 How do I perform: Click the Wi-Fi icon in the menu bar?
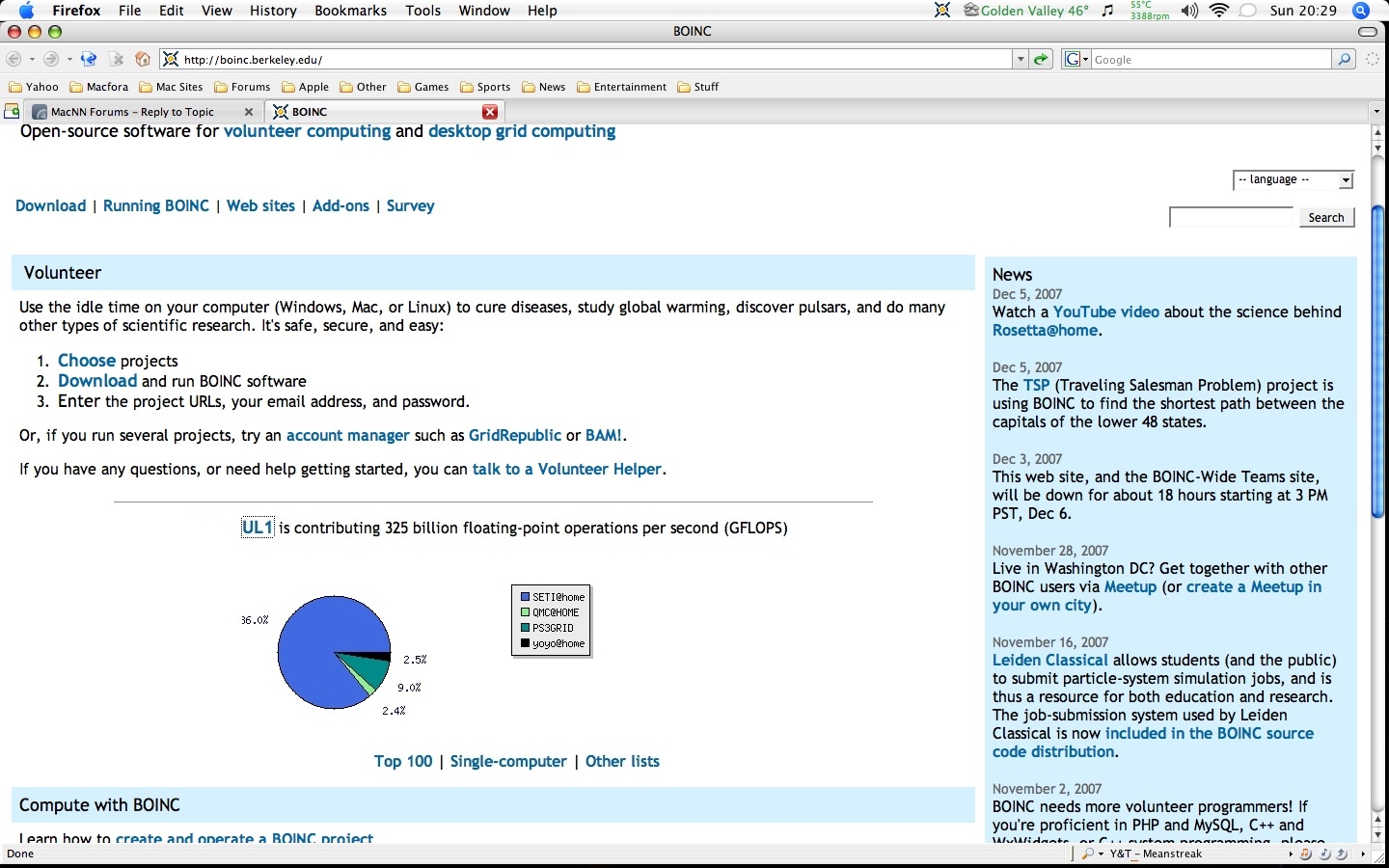click(1219, 11)
